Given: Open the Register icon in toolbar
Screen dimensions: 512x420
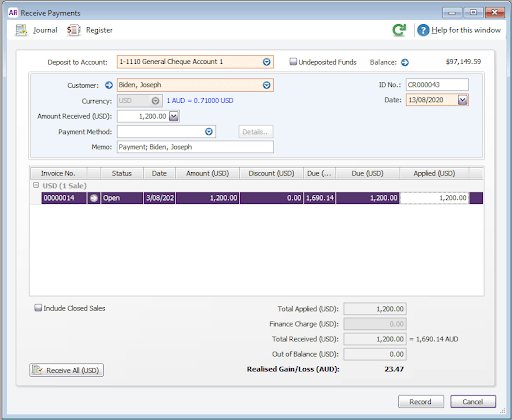Looking at the screenshot, I should point(73,30).
